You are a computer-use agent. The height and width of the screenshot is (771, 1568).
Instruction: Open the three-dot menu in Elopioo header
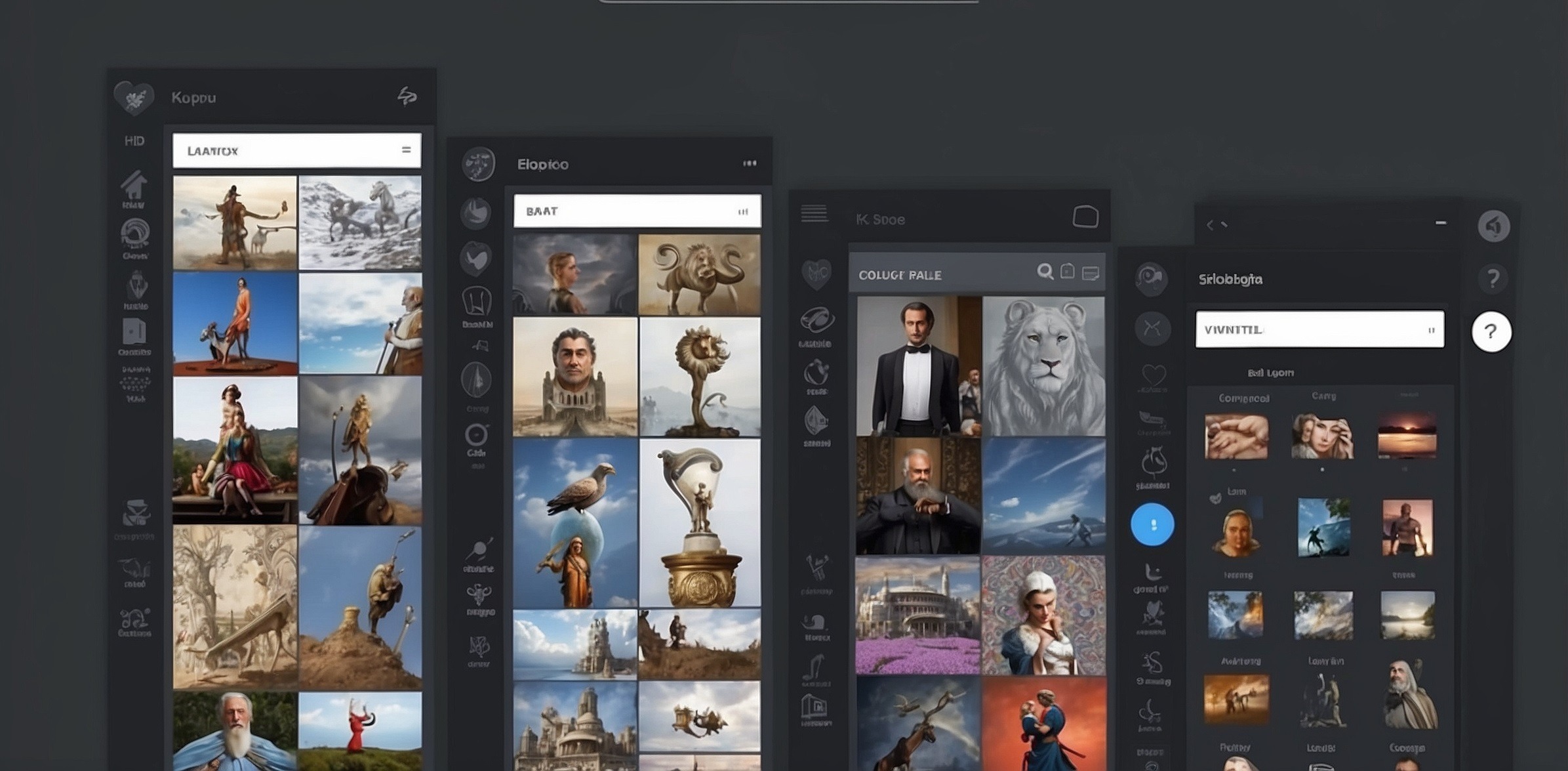click(x=750, y=163)
